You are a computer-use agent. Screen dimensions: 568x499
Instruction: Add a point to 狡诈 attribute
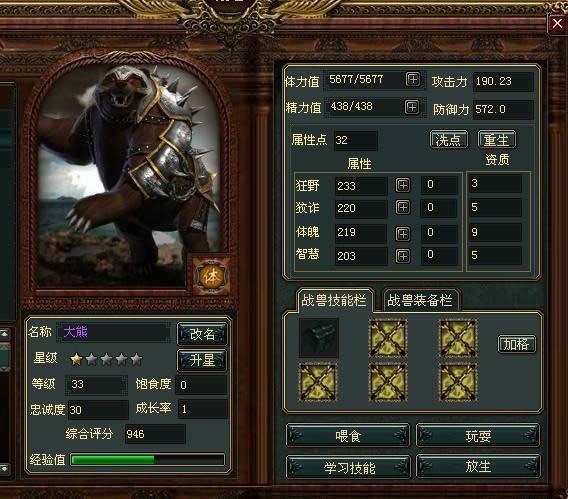coord(403,207)
